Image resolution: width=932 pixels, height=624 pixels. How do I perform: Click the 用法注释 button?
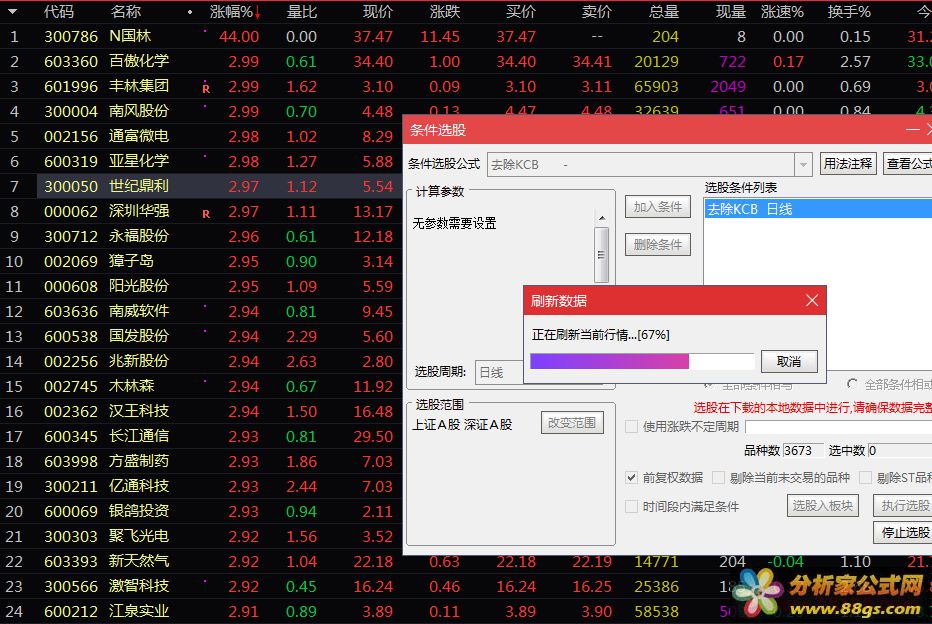coord(848,163)
